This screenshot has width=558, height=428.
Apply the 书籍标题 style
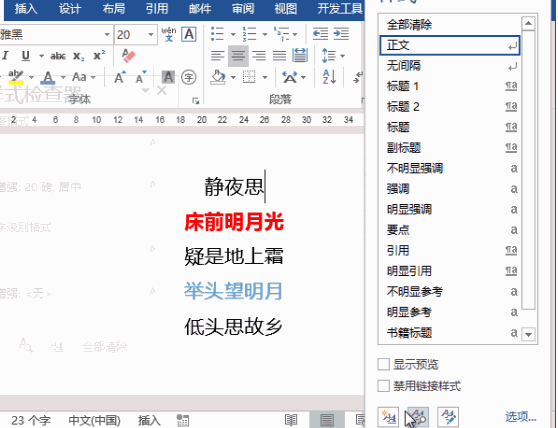[450, 333]
